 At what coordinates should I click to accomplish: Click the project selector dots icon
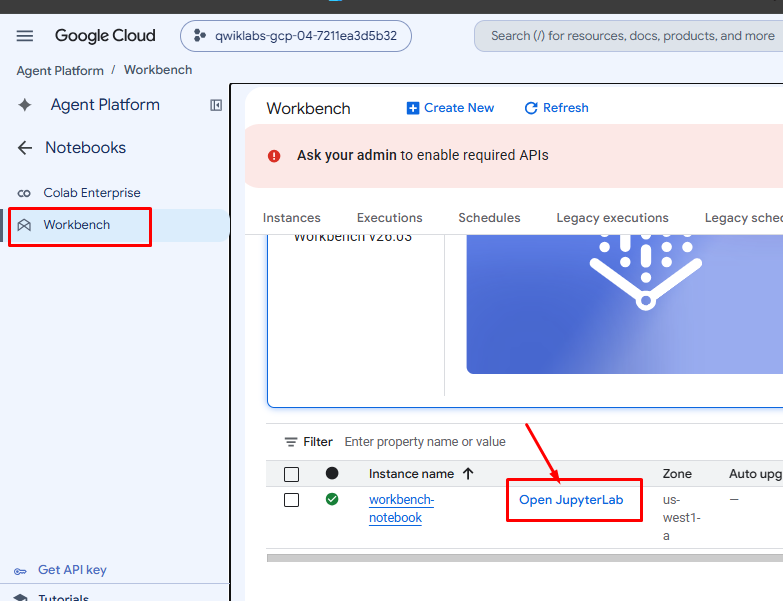200,36
